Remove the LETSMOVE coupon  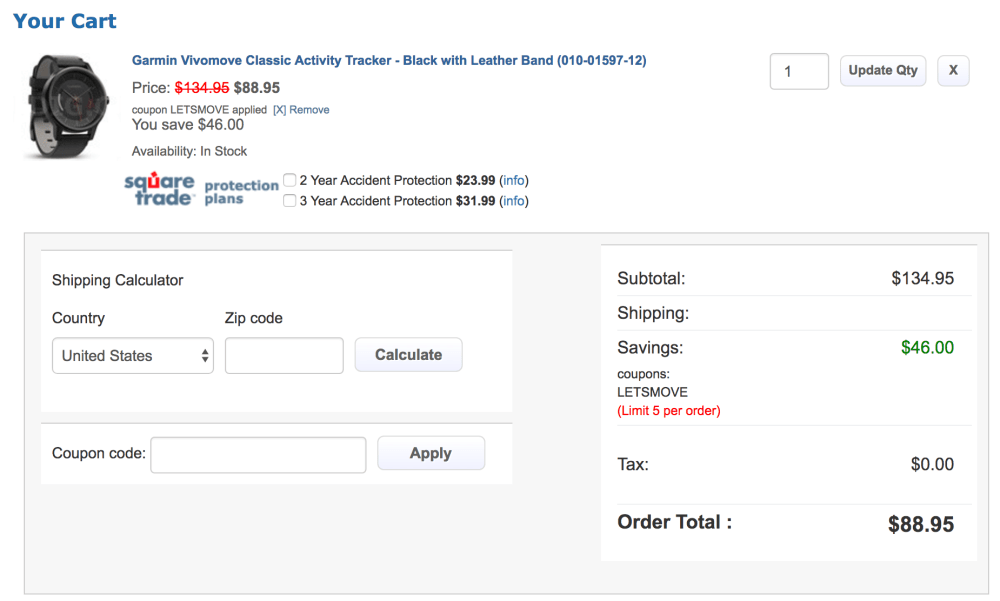pyautogui.click(x=301, y=110)
